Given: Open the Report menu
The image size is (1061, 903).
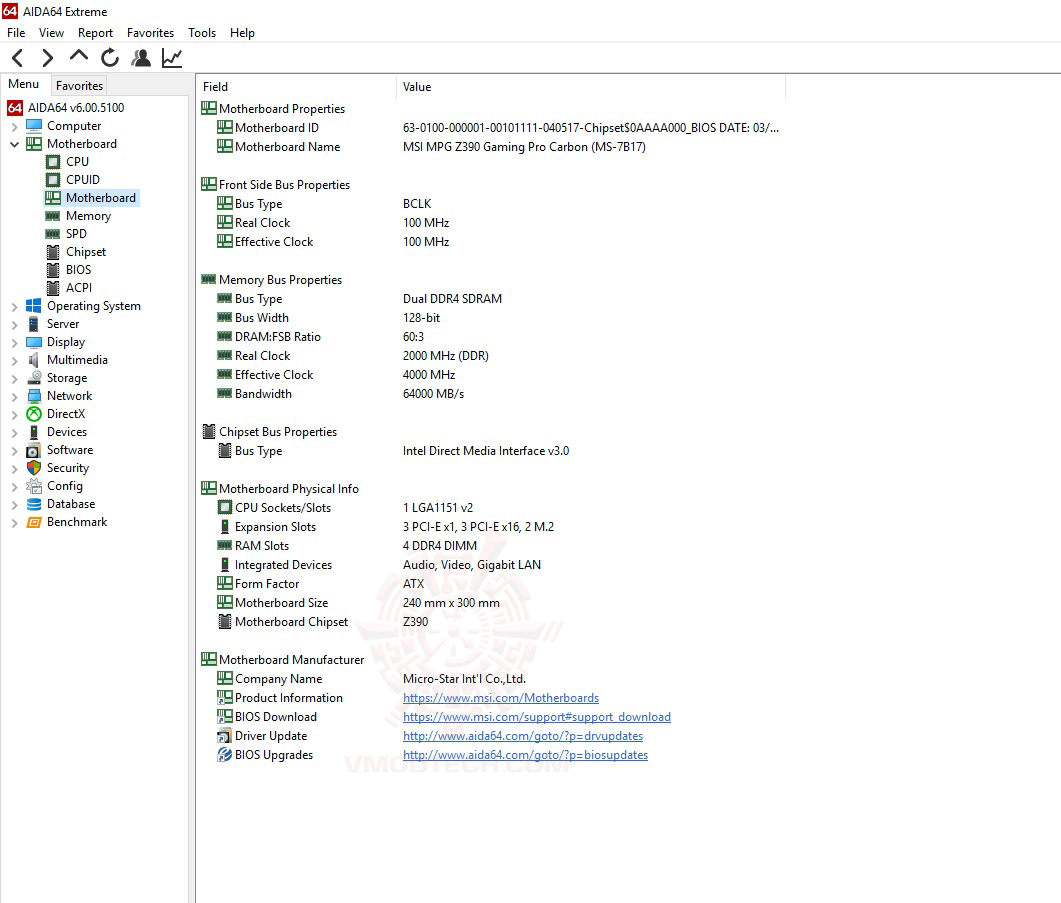Looking at the screenshot, I should (95, 32).
